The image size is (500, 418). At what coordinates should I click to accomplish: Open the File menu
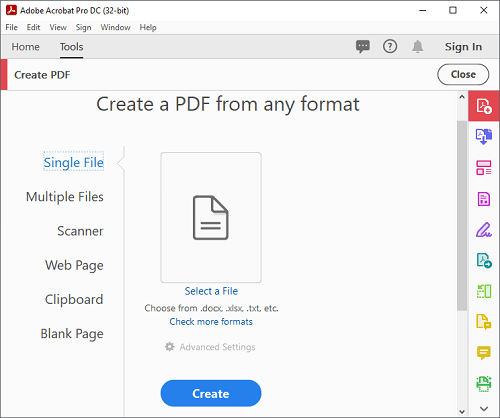point(11,27)
